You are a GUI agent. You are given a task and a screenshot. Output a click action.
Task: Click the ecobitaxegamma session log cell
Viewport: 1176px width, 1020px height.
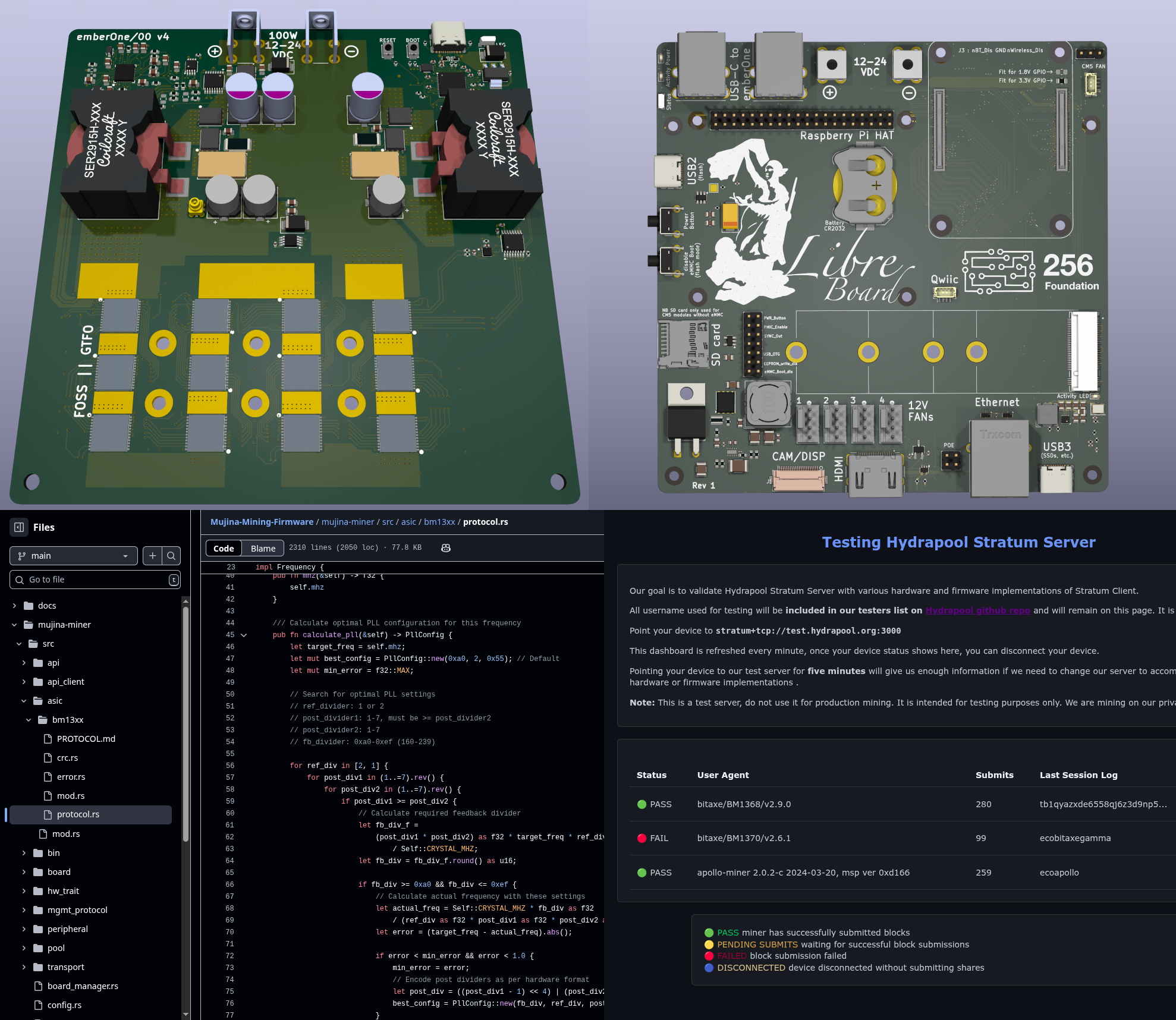point(1075,838)
